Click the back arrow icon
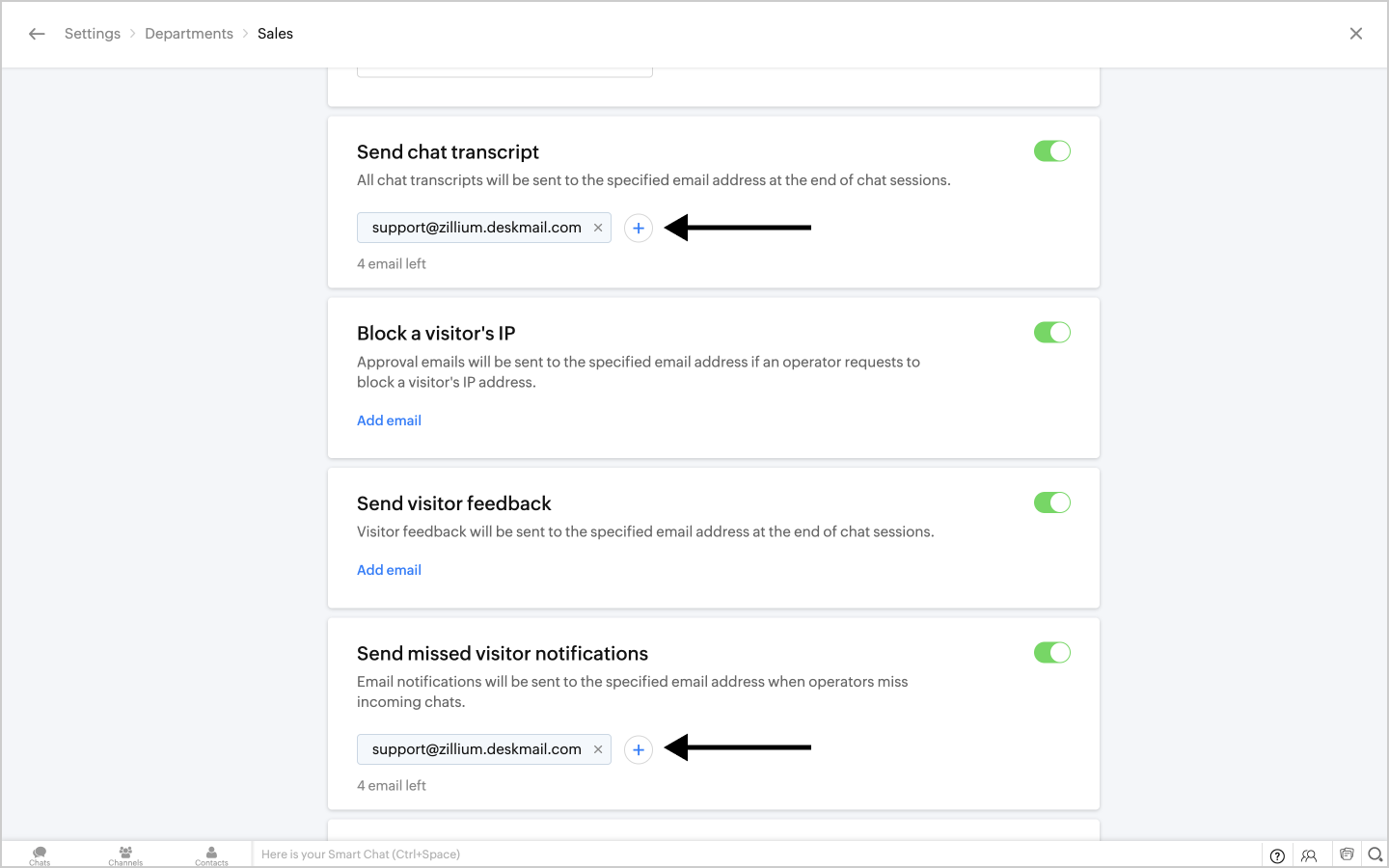 [x=37, y=34]
